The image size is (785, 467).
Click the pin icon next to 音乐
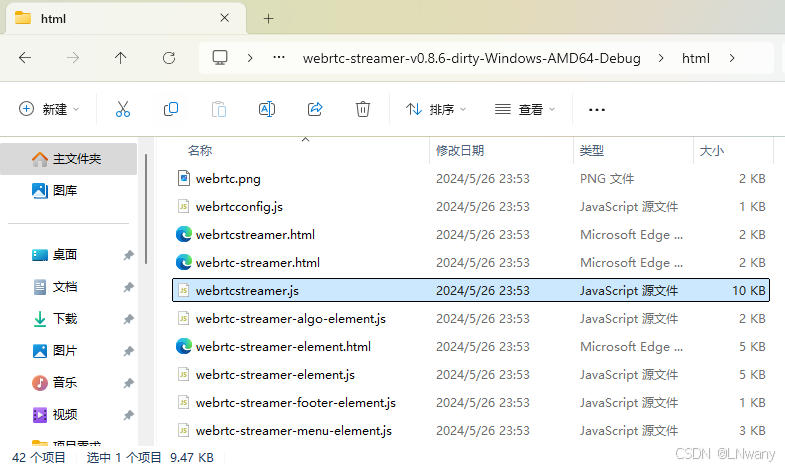[128, 383]
